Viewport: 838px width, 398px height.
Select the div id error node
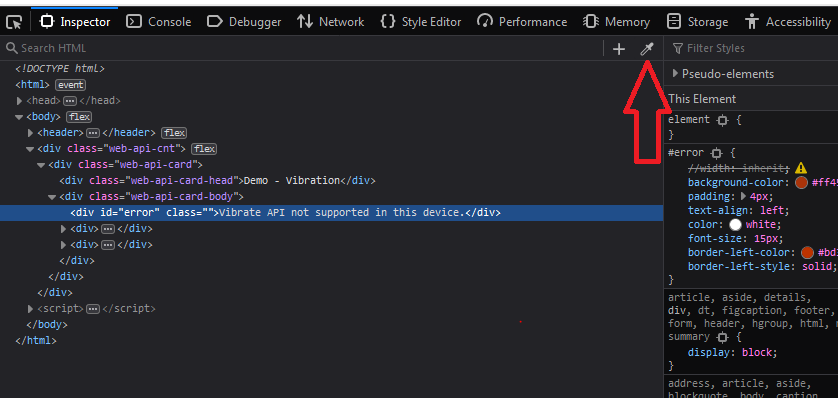331,213
